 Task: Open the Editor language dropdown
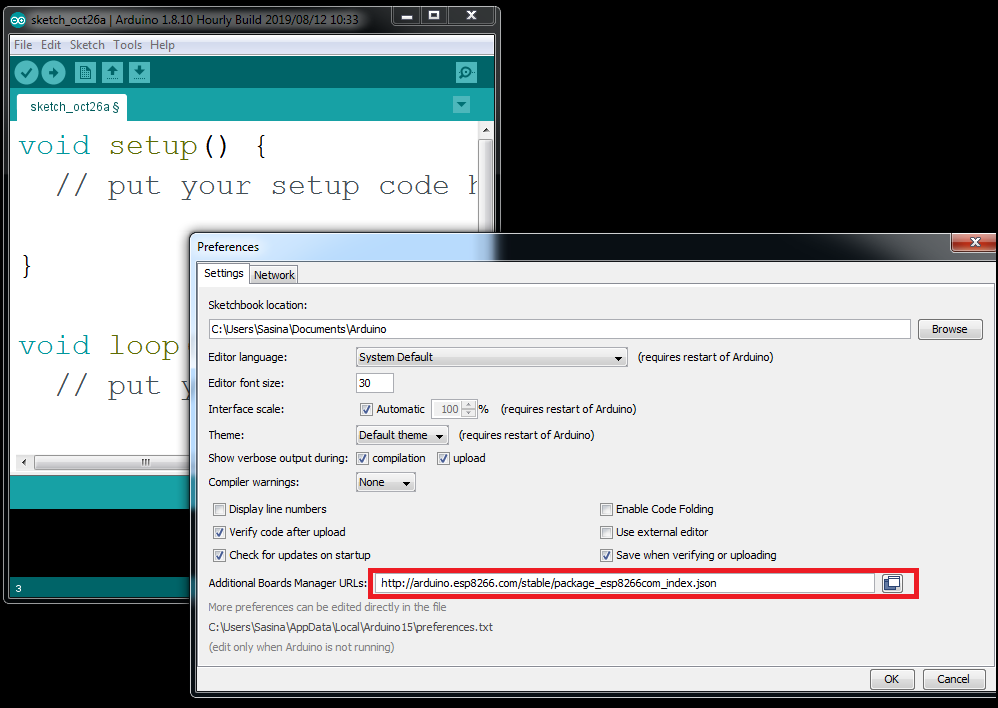[x=491, y=357]
